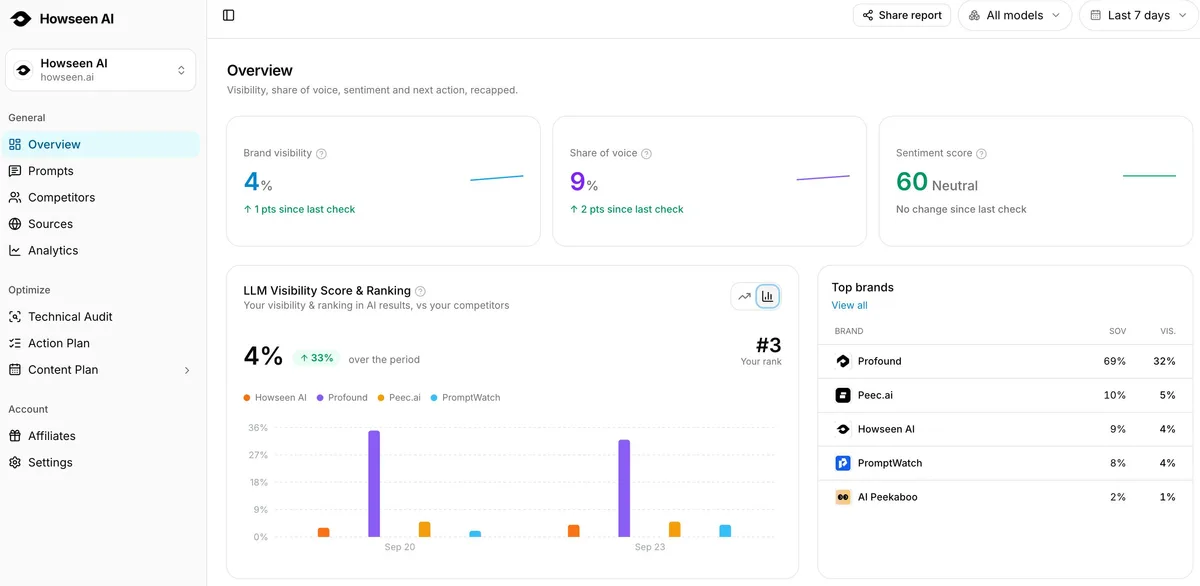Click the Peec.ai brand logo

click(843, 395)
